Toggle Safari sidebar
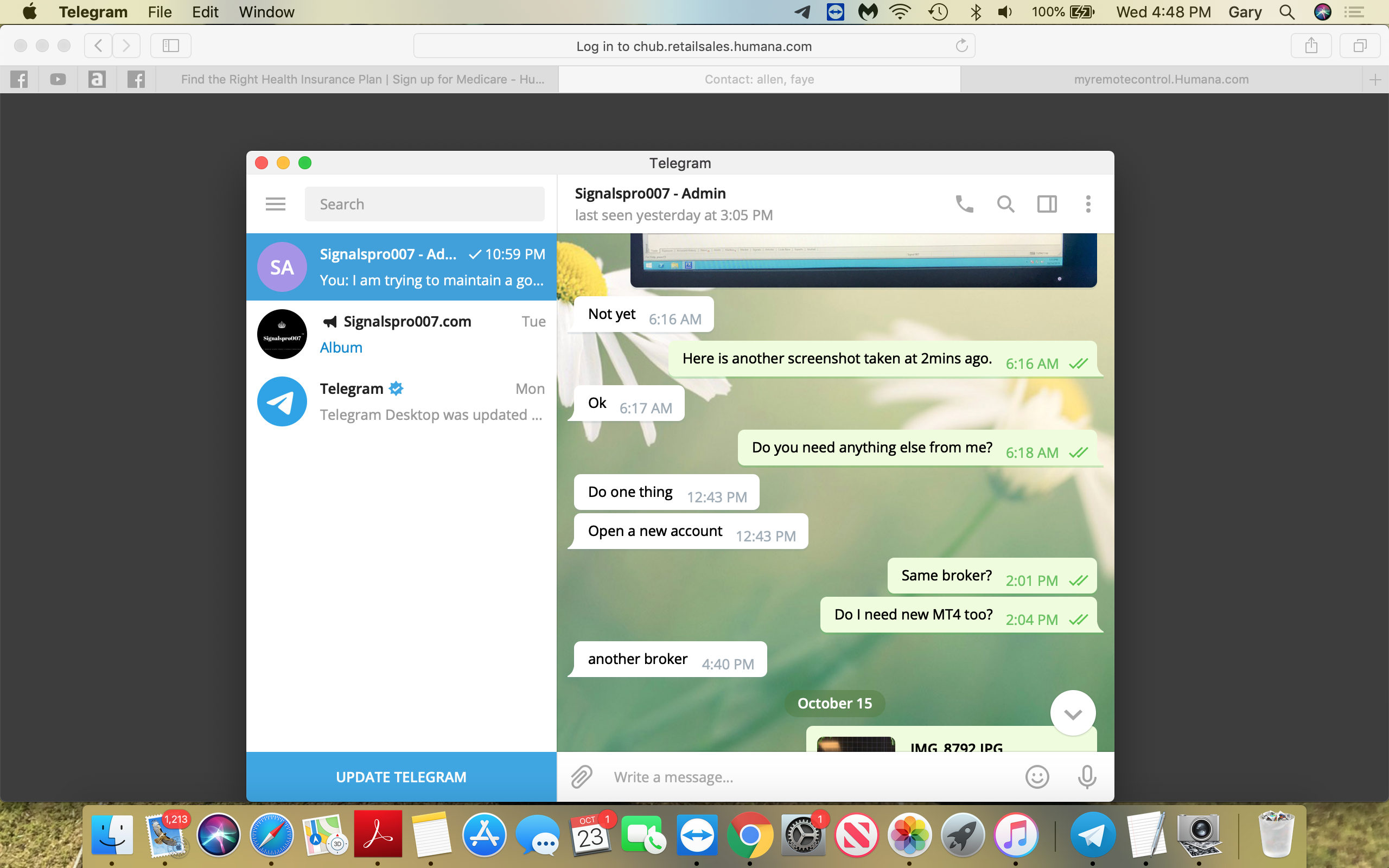1389x868 pixels. tap(170, 46)
